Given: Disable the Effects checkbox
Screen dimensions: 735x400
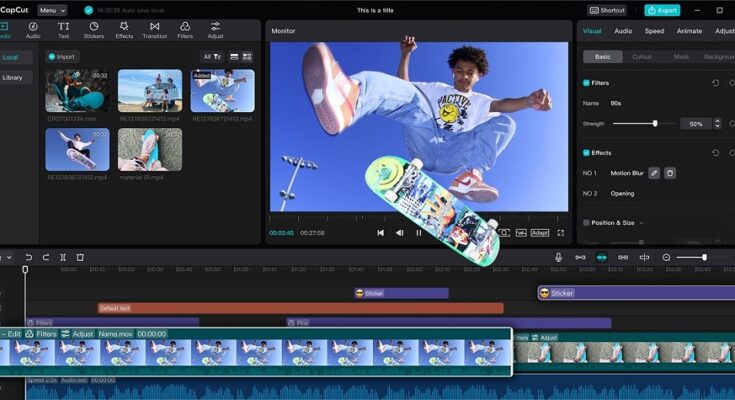Looking at the screenshot, I should point(586,153).
